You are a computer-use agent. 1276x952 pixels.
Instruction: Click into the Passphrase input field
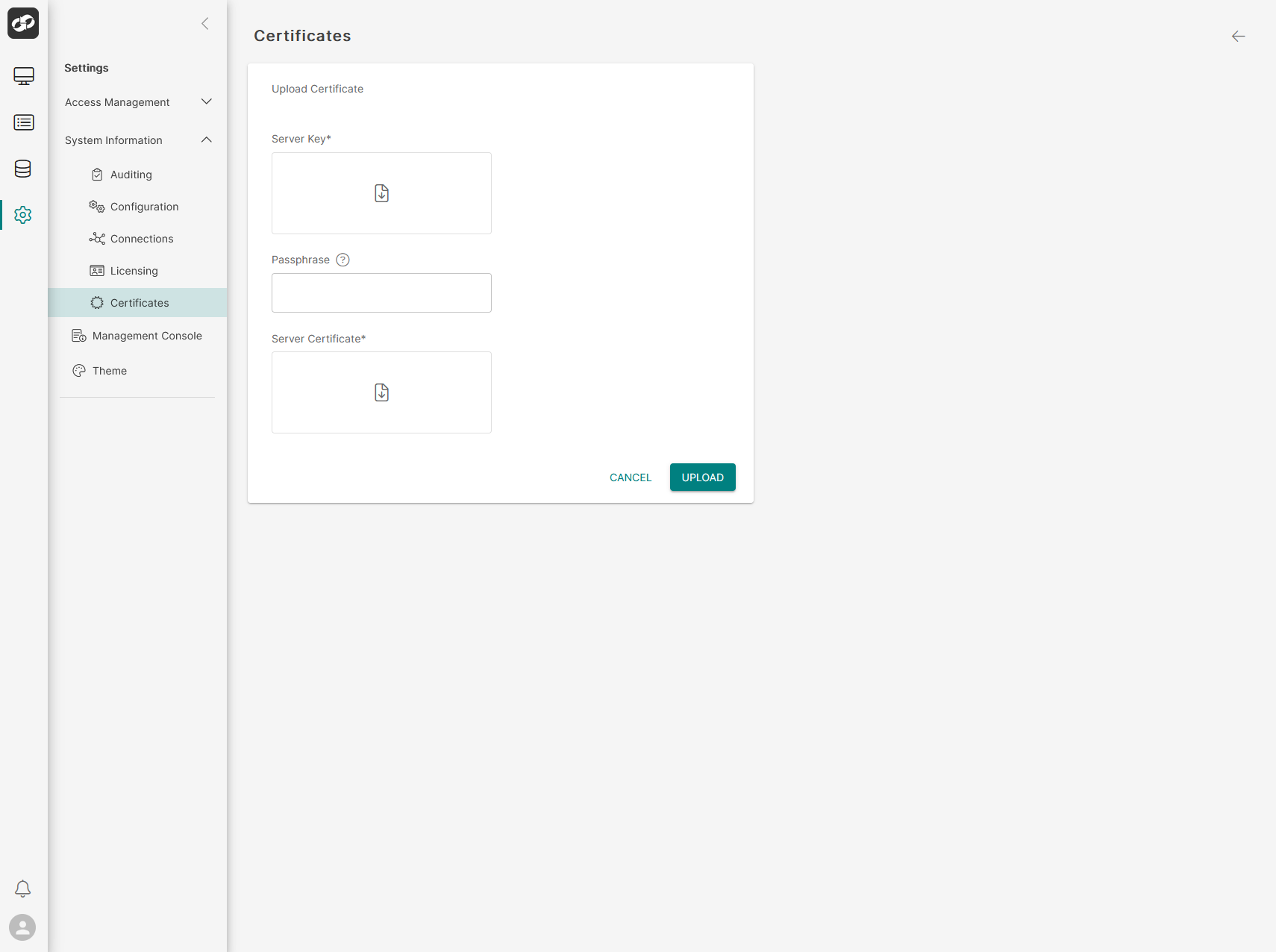(381, 292)
